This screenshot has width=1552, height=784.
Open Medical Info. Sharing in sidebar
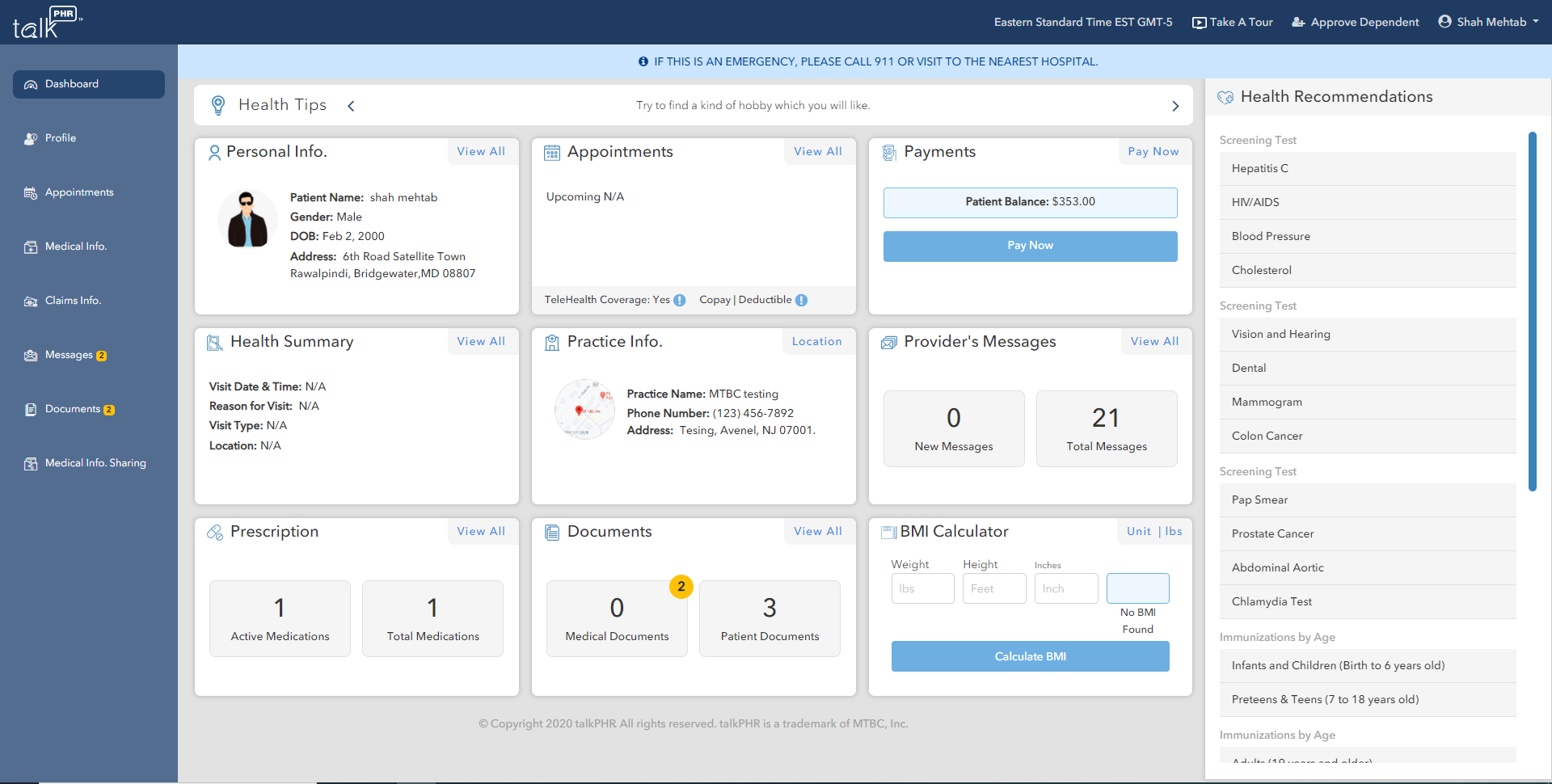tap(95, 463)
